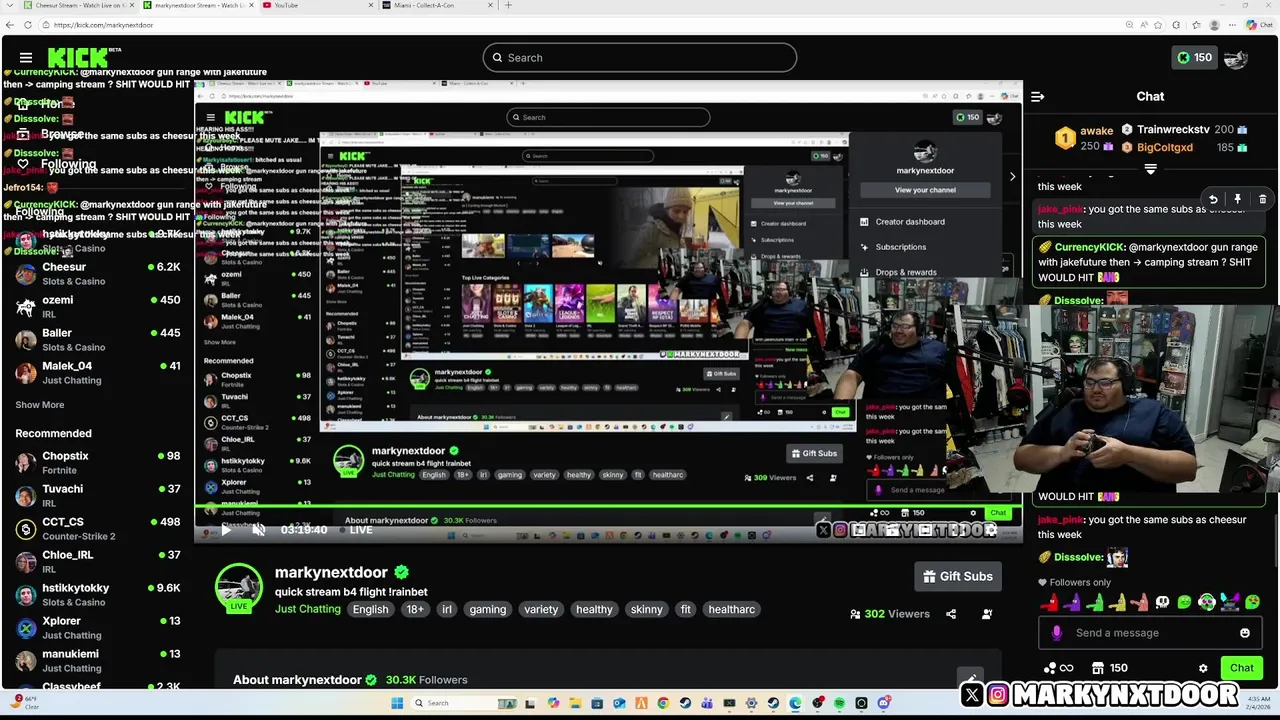Share the markynextdoor stream
The height and width of the screenshot is (720, 1280).
point(951,614)
